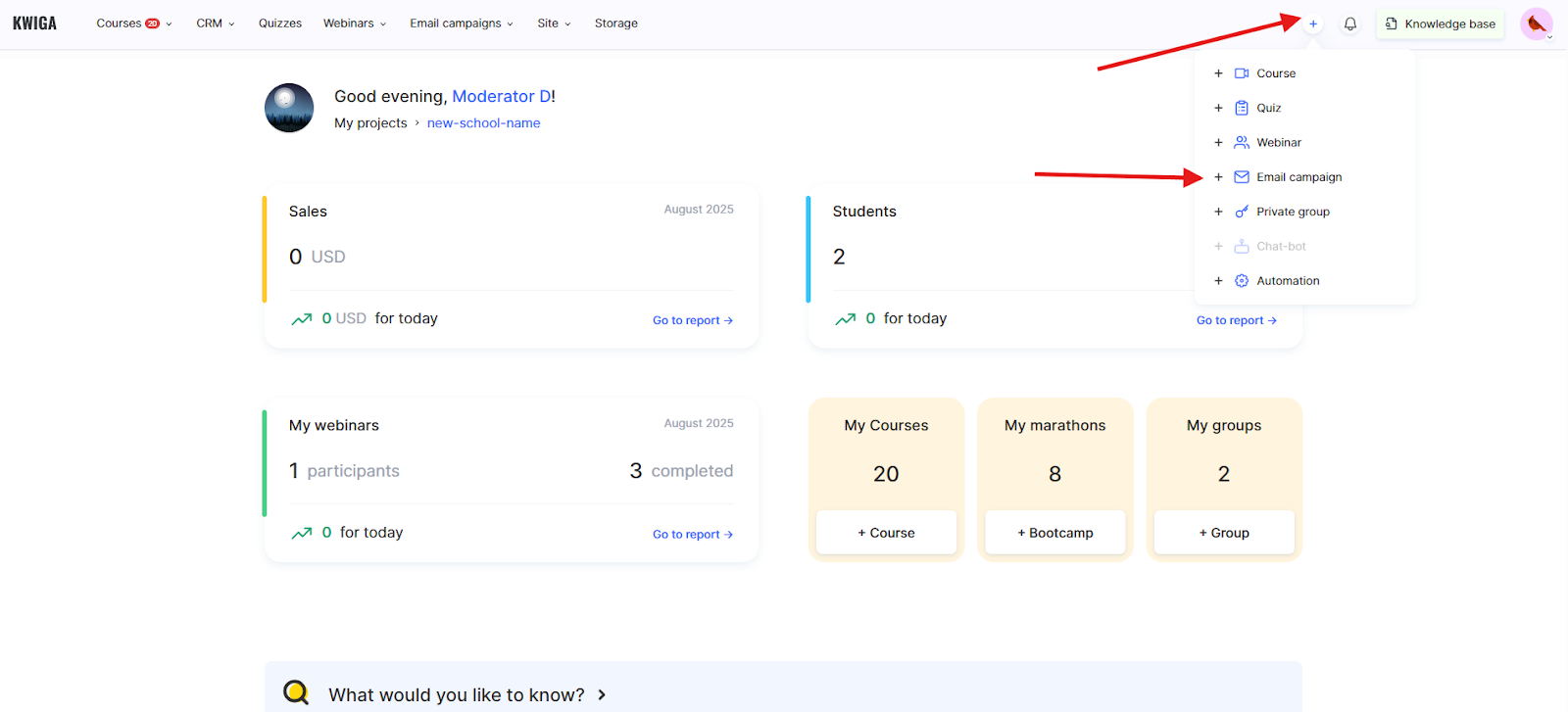Expand the What would you like to know section
This screenshot has width=1568, height=712.
click(x=467, y=694)
